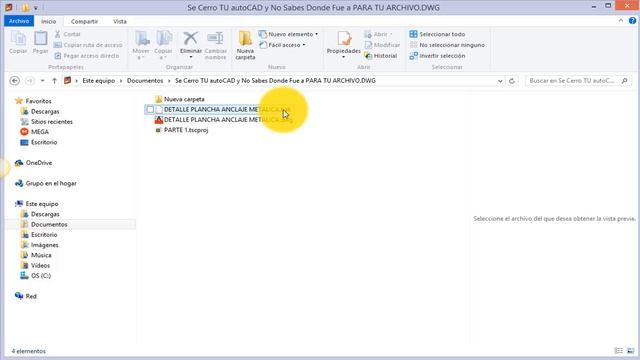Image resolution: width=640 pixels, height=360 pixels.
Task: Open address bar history dropdown
Action: [500, 81]
